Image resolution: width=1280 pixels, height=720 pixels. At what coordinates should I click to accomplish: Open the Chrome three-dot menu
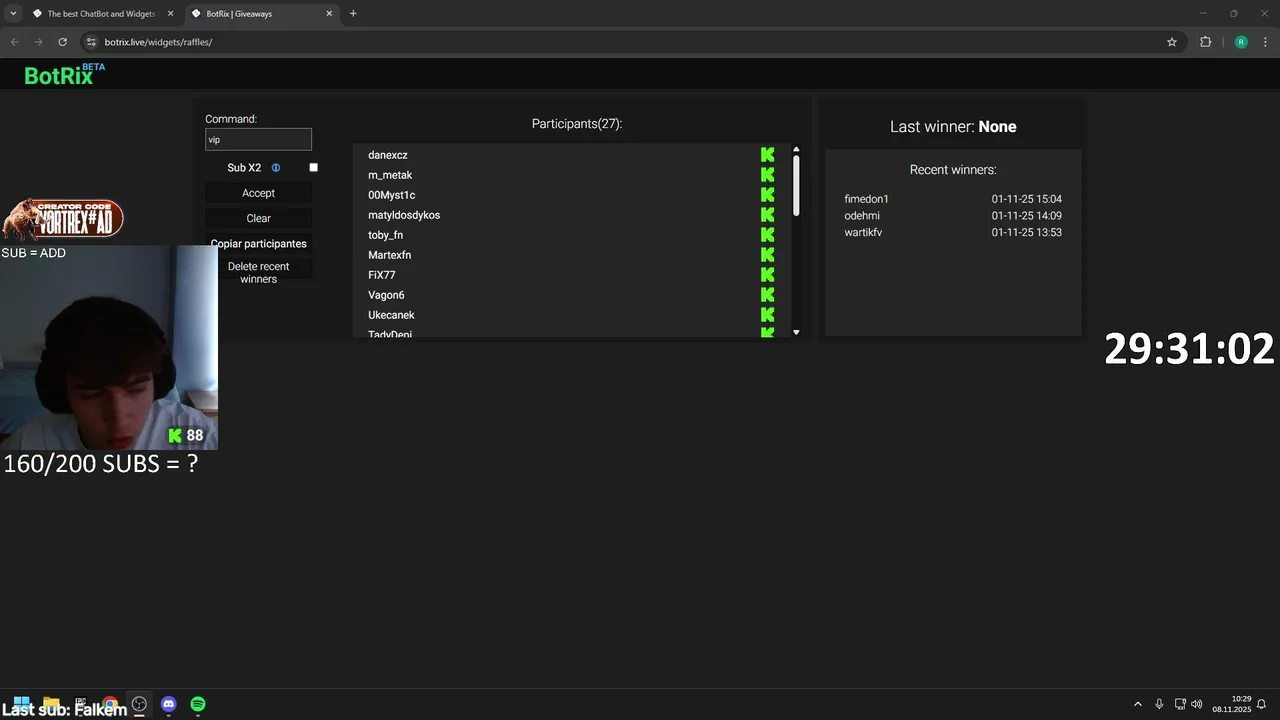[1265, 42]
